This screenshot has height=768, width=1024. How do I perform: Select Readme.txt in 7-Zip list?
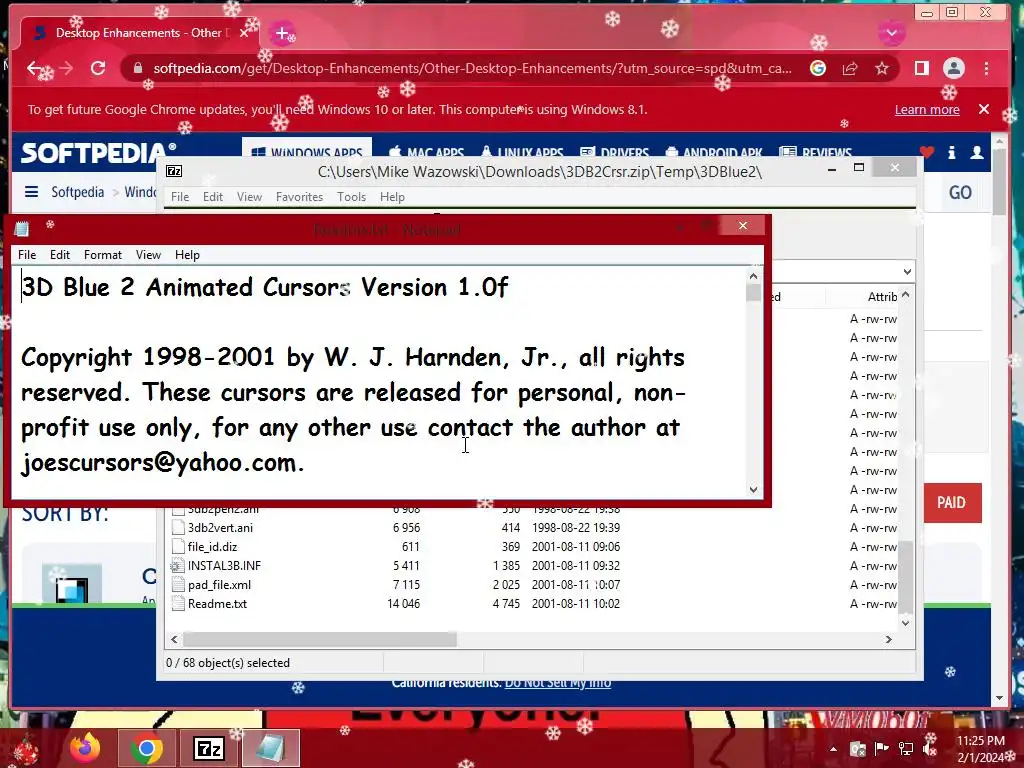tap(217, 603)
